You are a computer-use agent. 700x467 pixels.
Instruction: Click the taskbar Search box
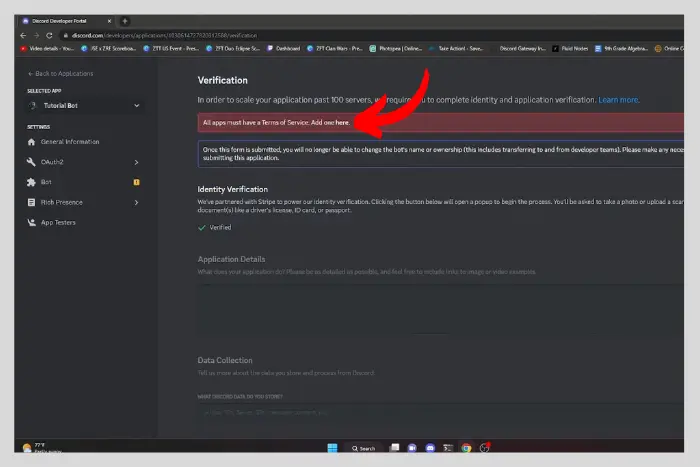364,448
